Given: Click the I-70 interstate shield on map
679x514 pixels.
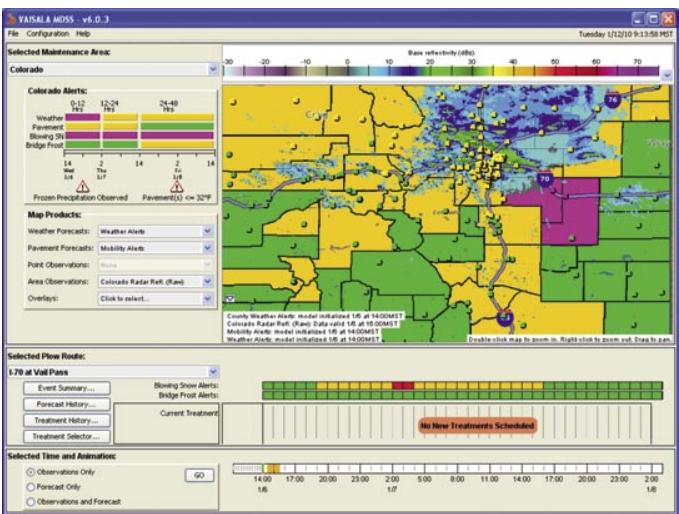Looking at the screenshot, I should pyautogui.click(x=545, y=178).
